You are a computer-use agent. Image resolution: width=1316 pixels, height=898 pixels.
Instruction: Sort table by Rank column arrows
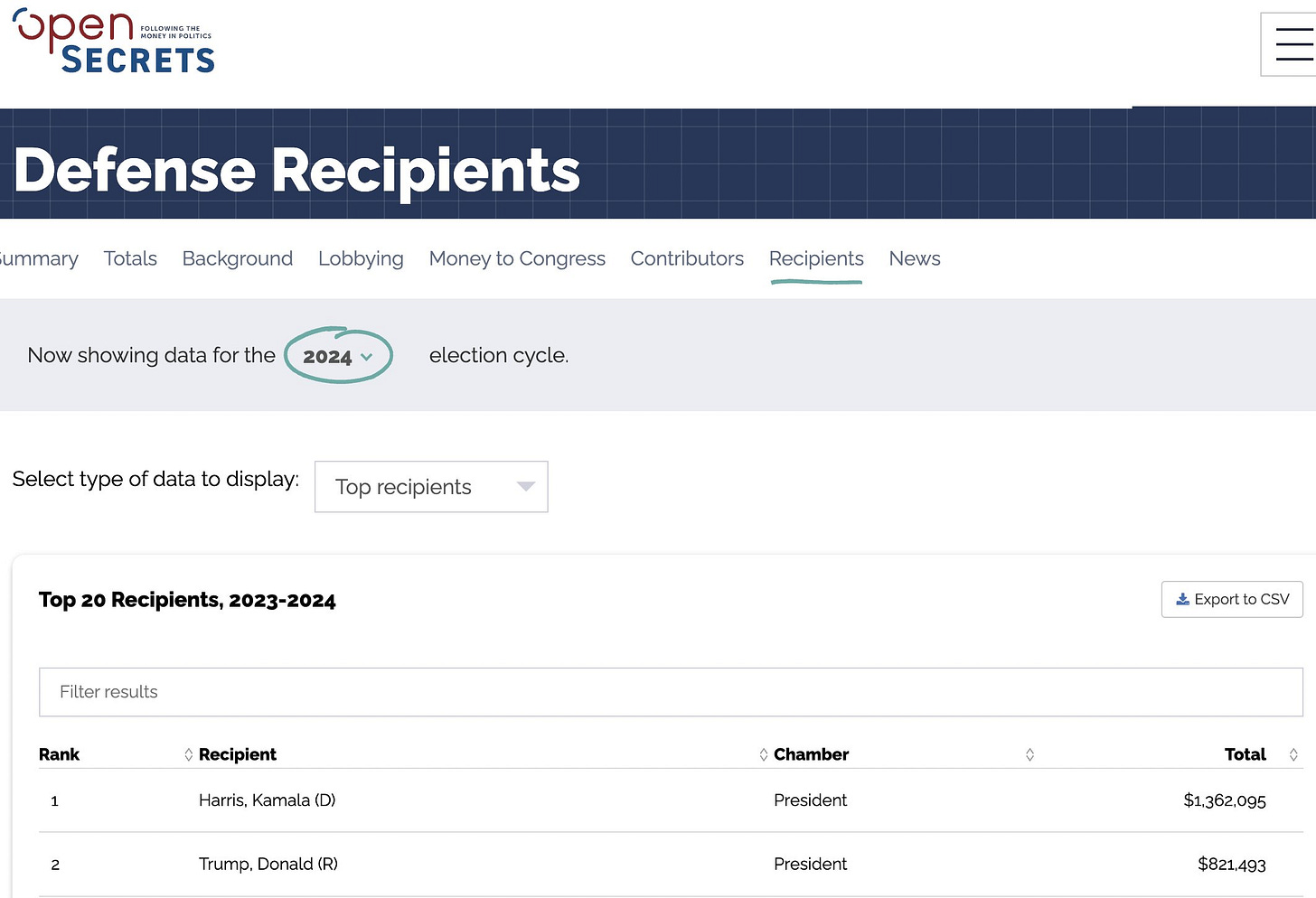click(x=188, y=754)
